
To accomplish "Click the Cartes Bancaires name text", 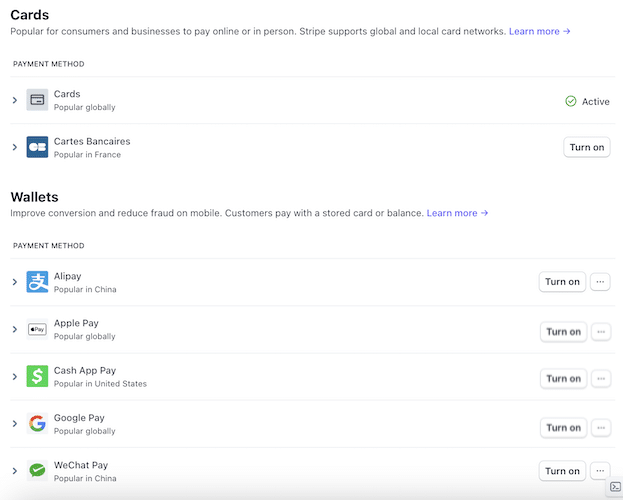I will 92,141.
